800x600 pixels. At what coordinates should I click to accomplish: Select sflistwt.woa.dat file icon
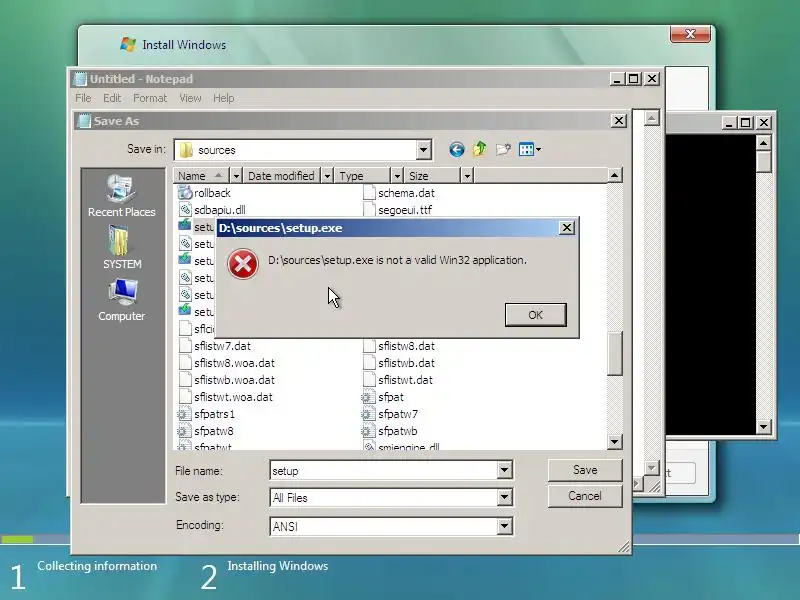pos(185,397)
